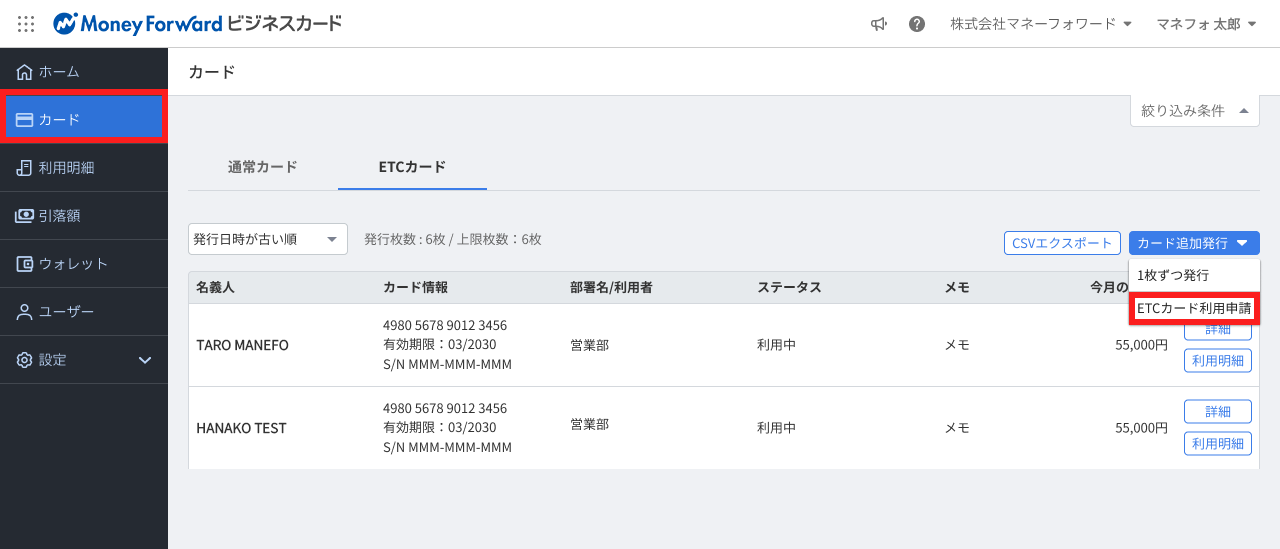Click 詳細 button for HANAKO TEST

click(x=1217, y=411)
